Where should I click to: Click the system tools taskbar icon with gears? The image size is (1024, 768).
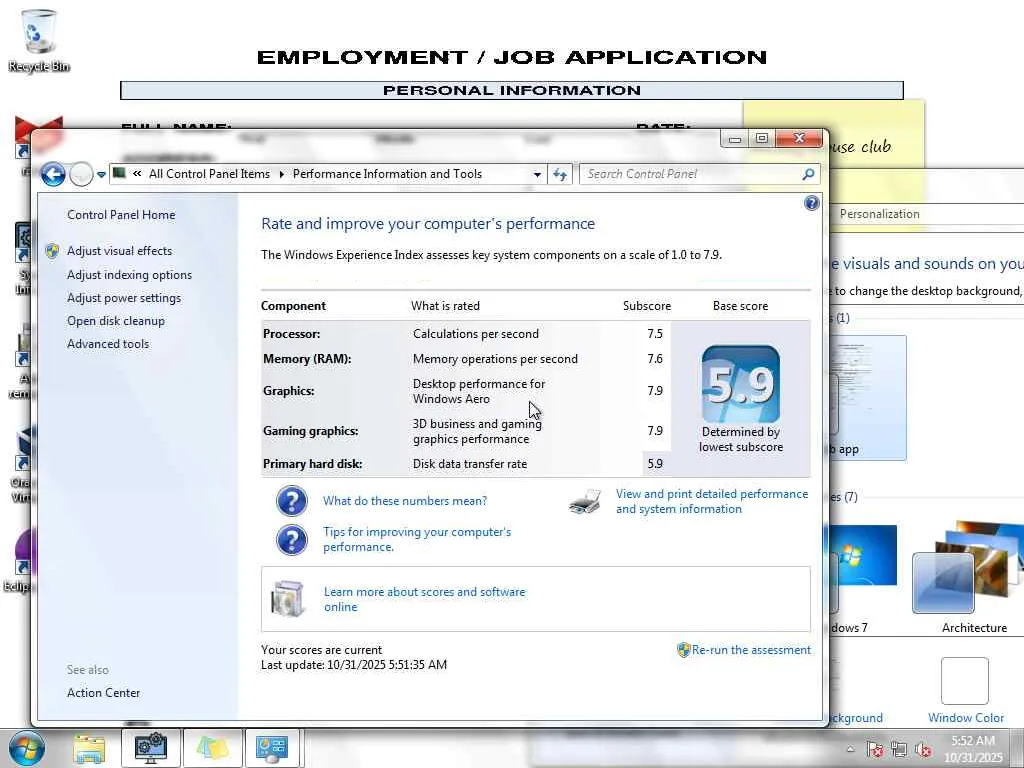coord(151,748)
